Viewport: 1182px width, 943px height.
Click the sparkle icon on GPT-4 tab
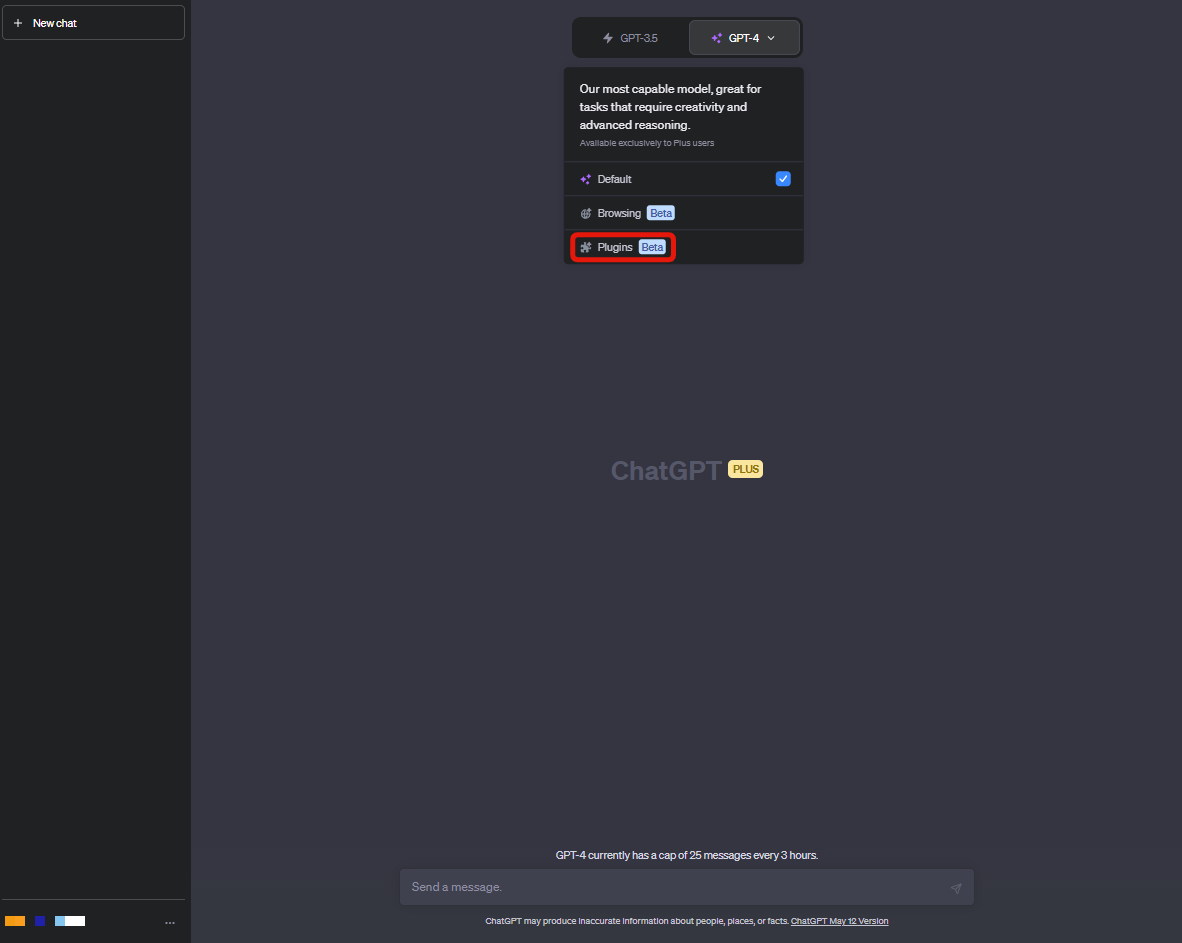click(x=717, y=38)
